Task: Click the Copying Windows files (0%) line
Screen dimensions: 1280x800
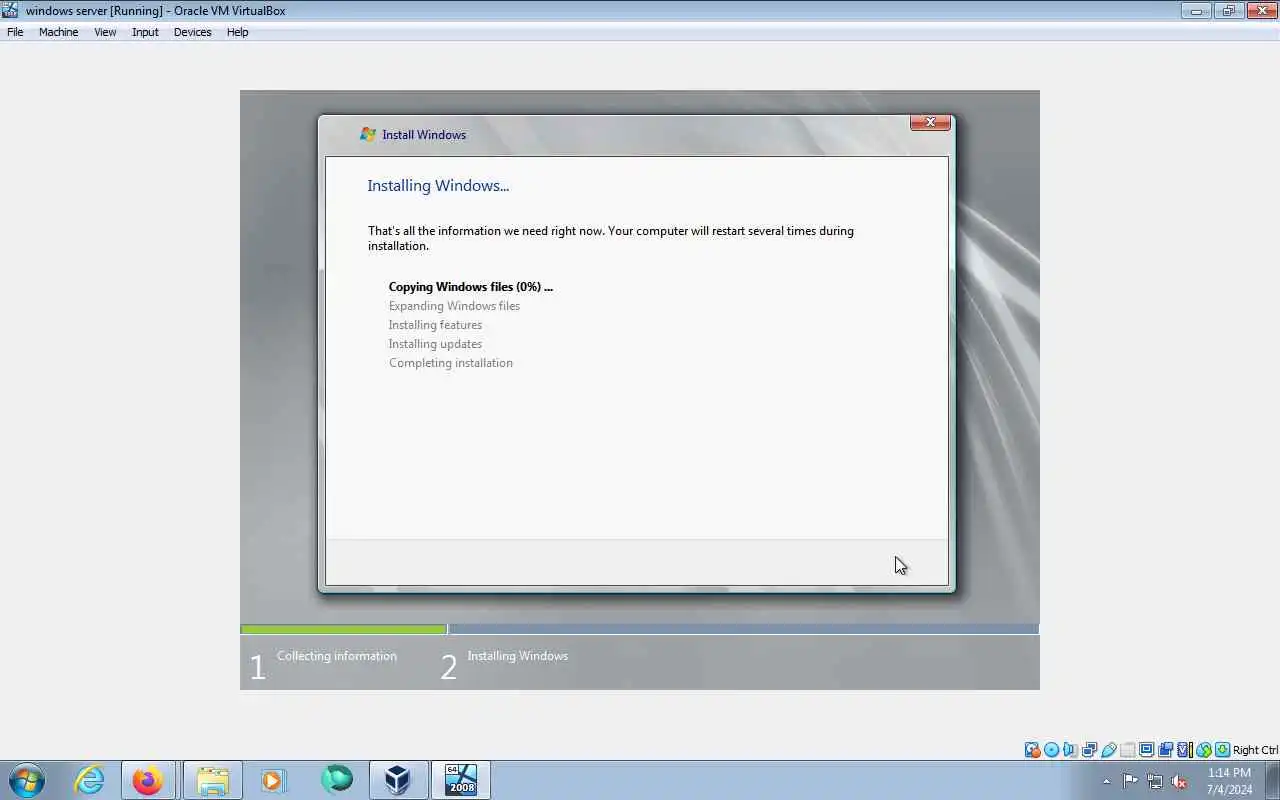Action: [470, 287]
